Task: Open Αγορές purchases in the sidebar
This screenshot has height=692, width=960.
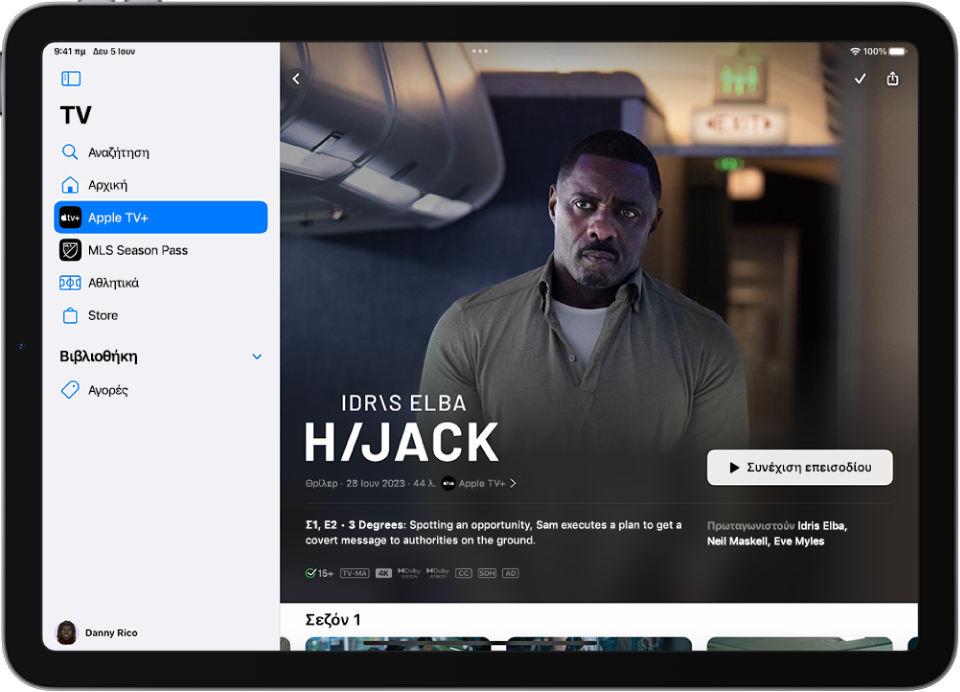Action: 108,389
